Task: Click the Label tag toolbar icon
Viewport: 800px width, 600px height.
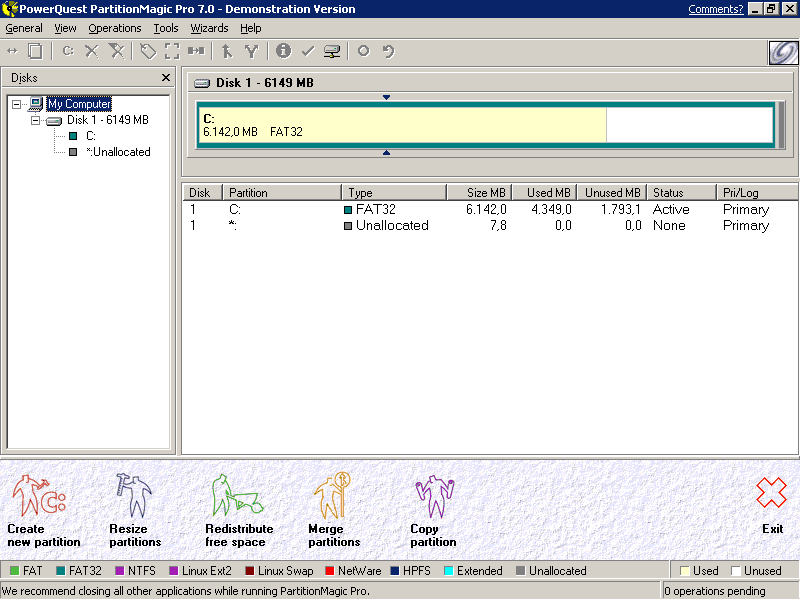Action: (x=148, y=51)
